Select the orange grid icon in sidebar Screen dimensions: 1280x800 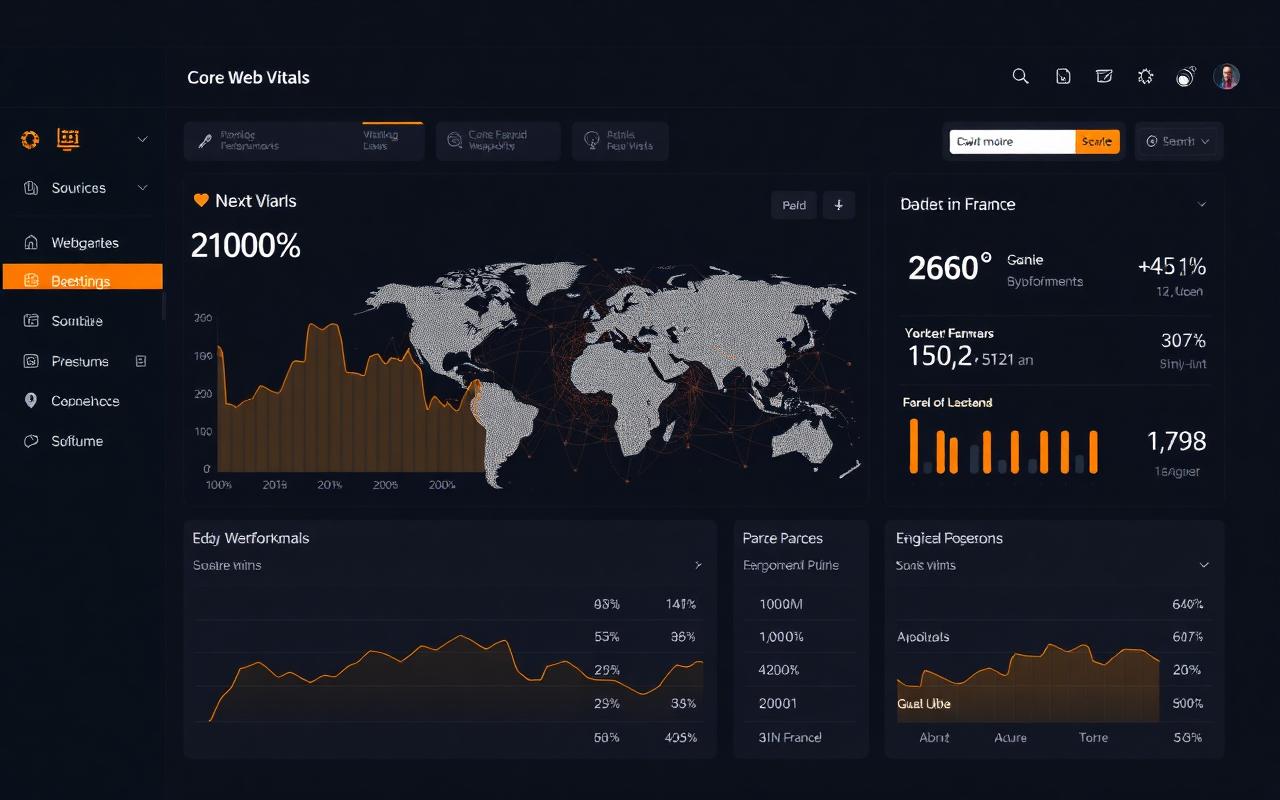(x=68, y=140)
